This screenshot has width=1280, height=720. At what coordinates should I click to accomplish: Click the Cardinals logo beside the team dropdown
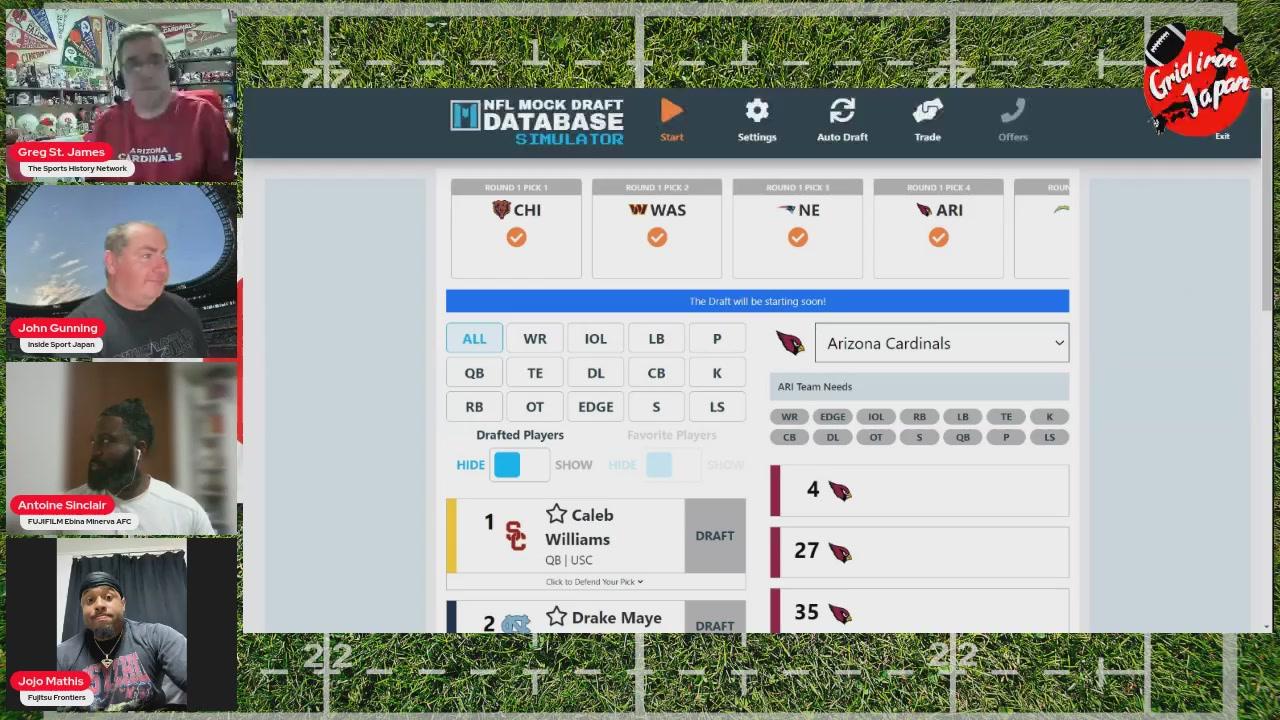[x=790, y=343]
